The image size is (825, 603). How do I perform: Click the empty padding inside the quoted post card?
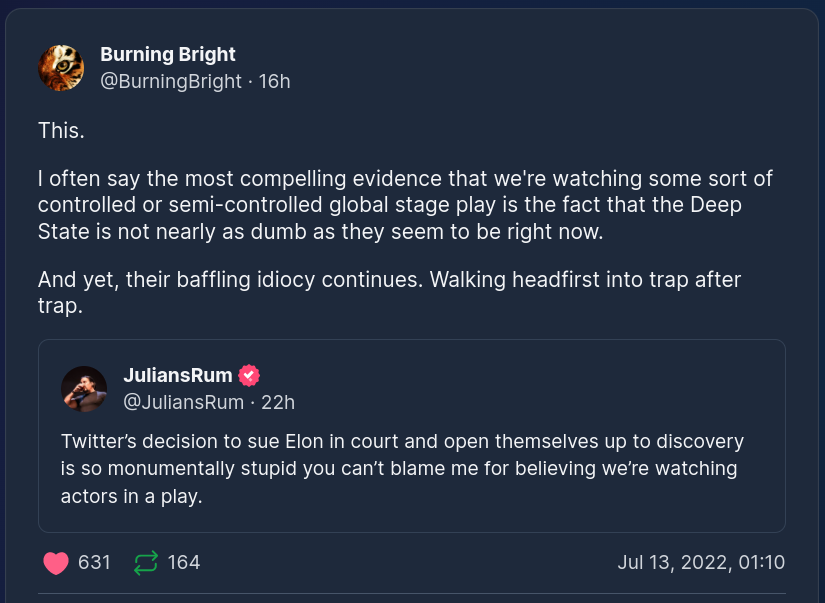coord(600,390)
